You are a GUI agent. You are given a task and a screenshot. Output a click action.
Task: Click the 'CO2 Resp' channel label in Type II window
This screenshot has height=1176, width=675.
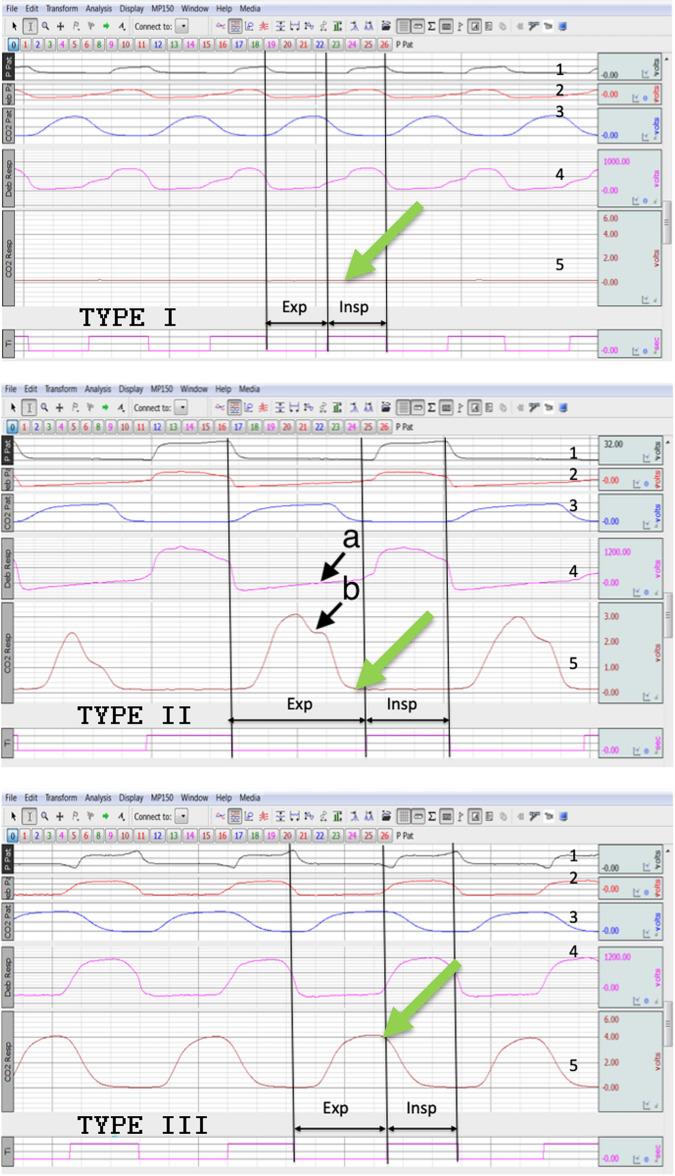click(9, 648)
